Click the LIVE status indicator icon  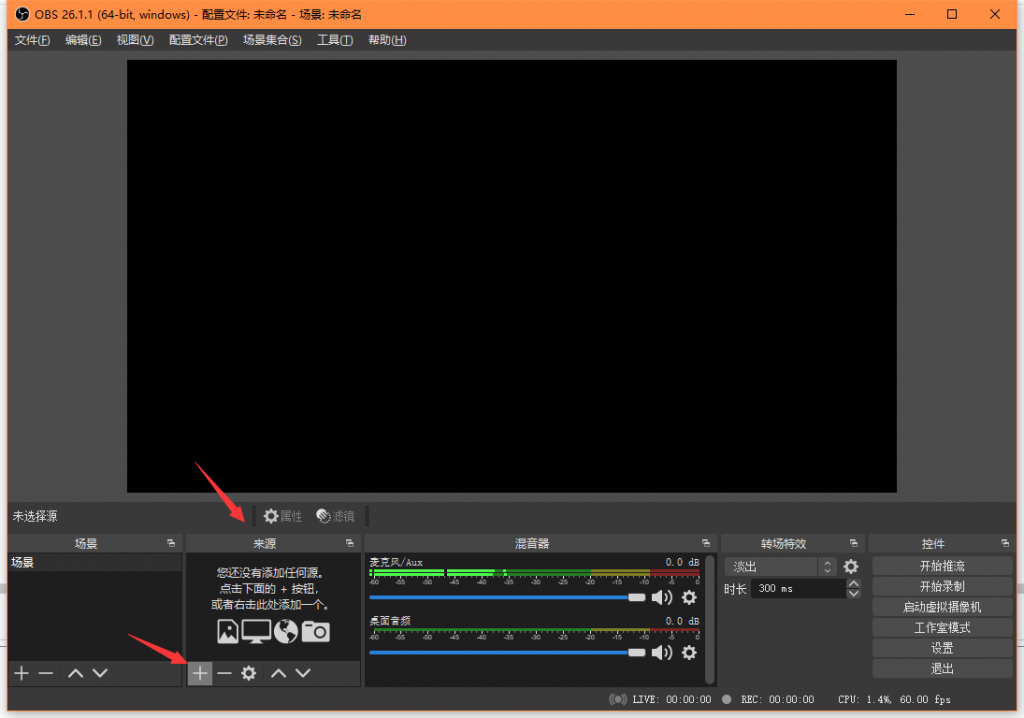tap(618, 699)
